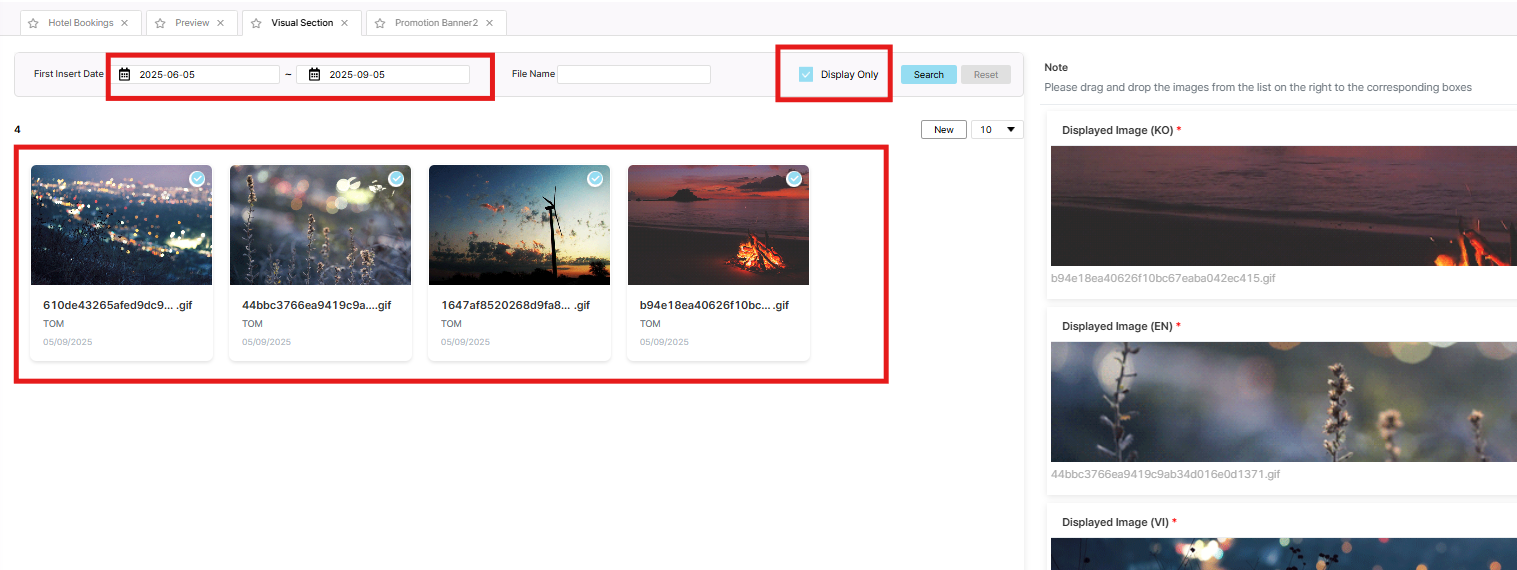Click the Search button
Viewport: 1517px width, 570px height.
[928, 75]
